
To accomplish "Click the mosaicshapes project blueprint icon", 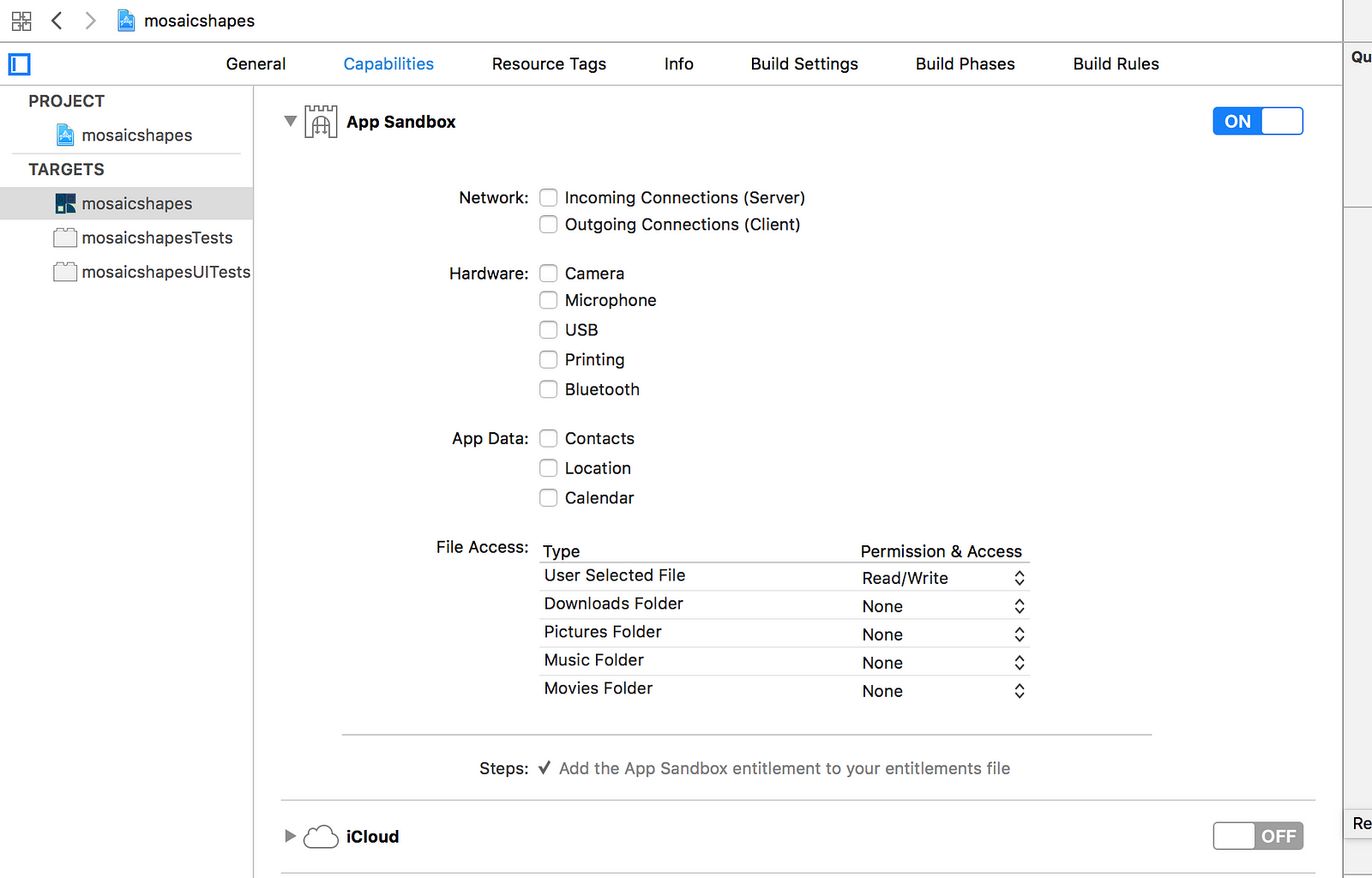I will tap(65, 135).
